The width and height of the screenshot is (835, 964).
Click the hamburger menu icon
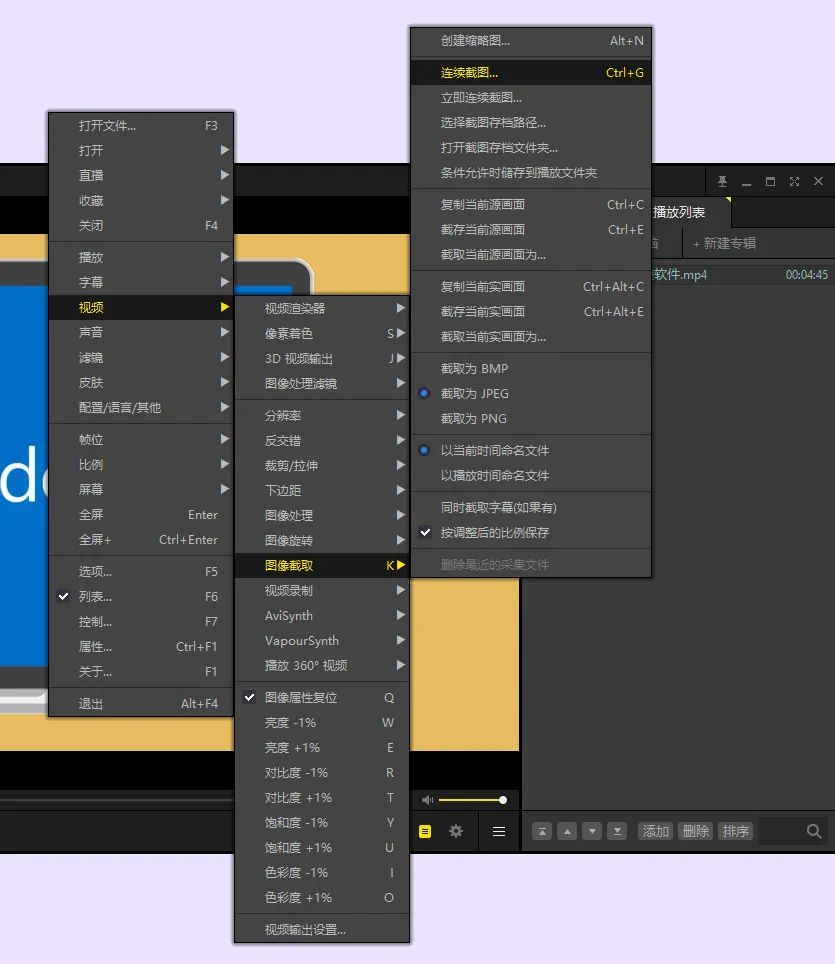click(x=499, y=831)
